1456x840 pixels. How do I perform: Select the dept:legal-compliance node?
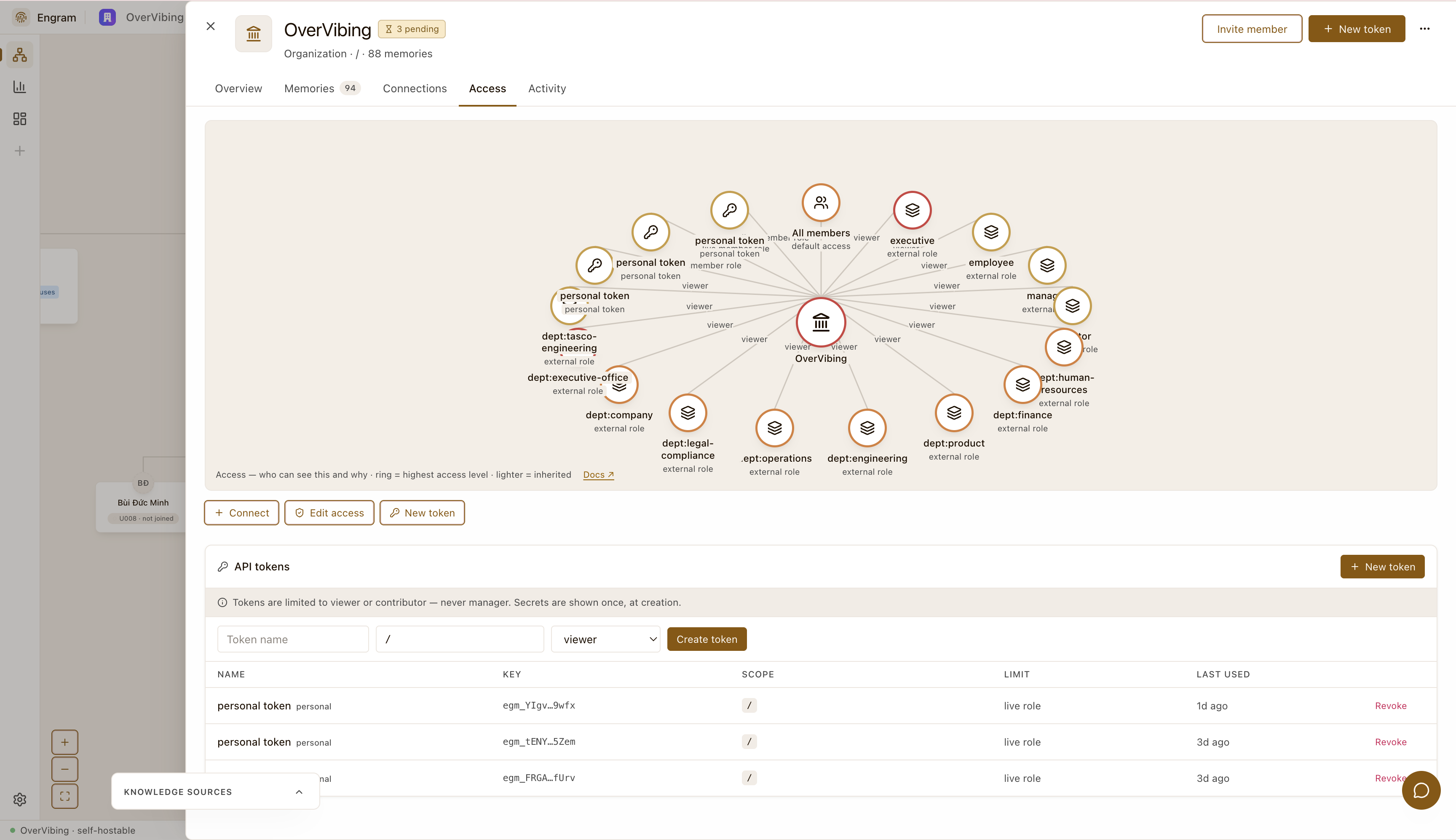point(688,412)
